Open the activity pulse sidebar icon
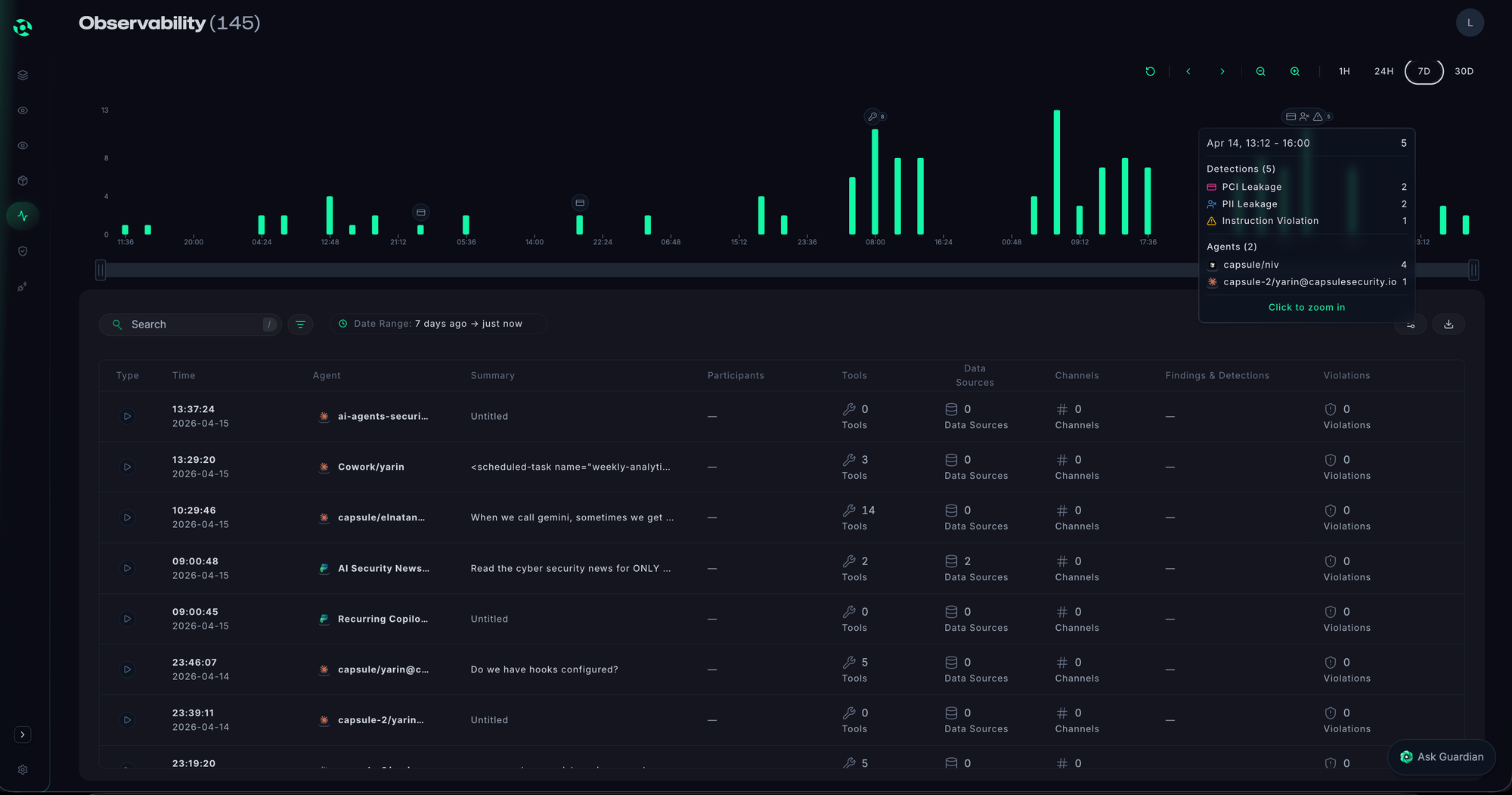 coord(23,216)
